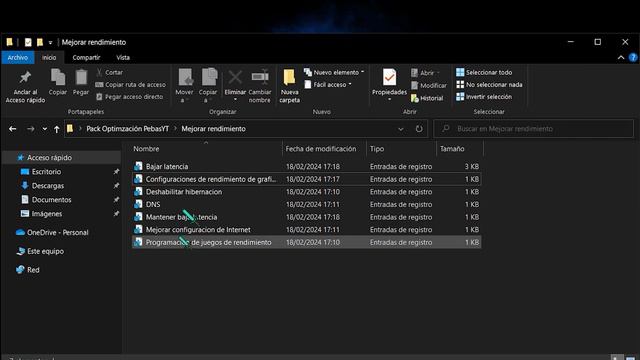Click the Buscar en Mejorar rendimiento field

point(533,129)
